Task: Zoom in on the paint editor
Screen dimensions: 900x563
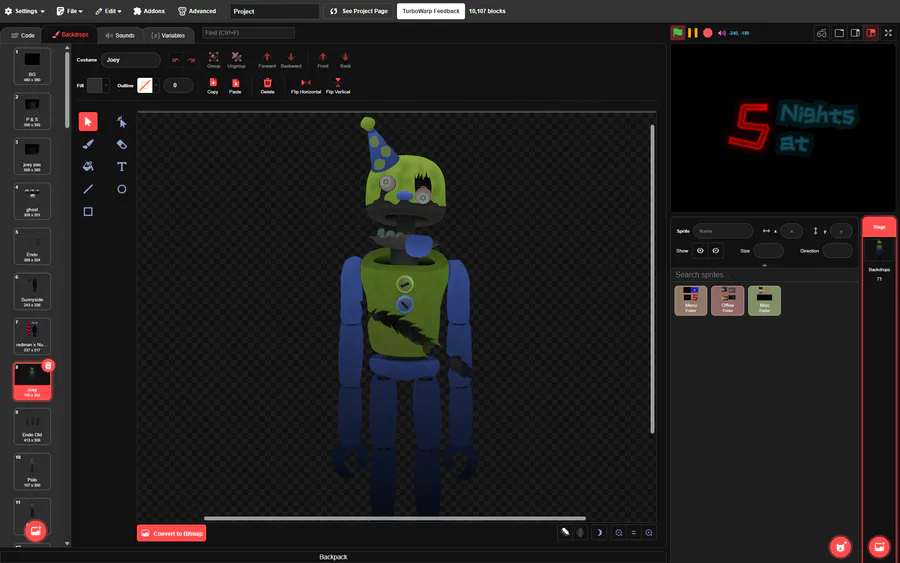Action: pyautogui.click(x=649, y=533)
